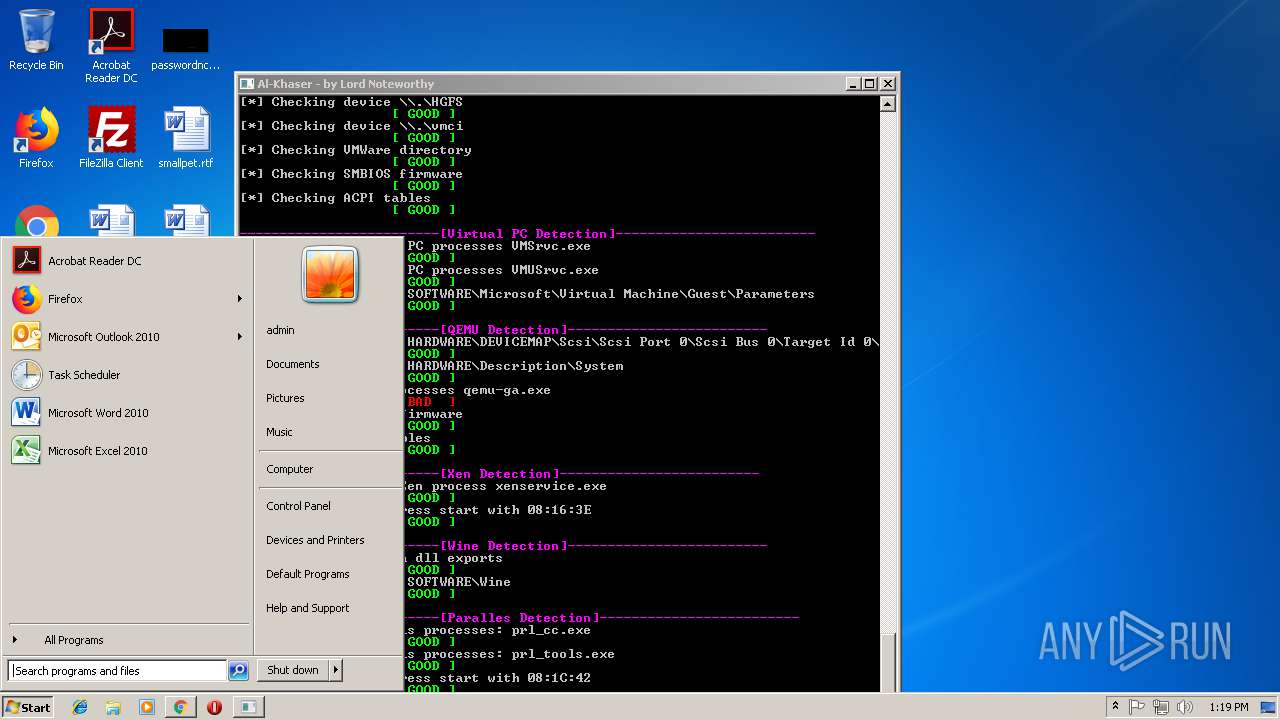Click the "qemu-ga.exe" process line
Screen dimensions: 1280x720
479,390
